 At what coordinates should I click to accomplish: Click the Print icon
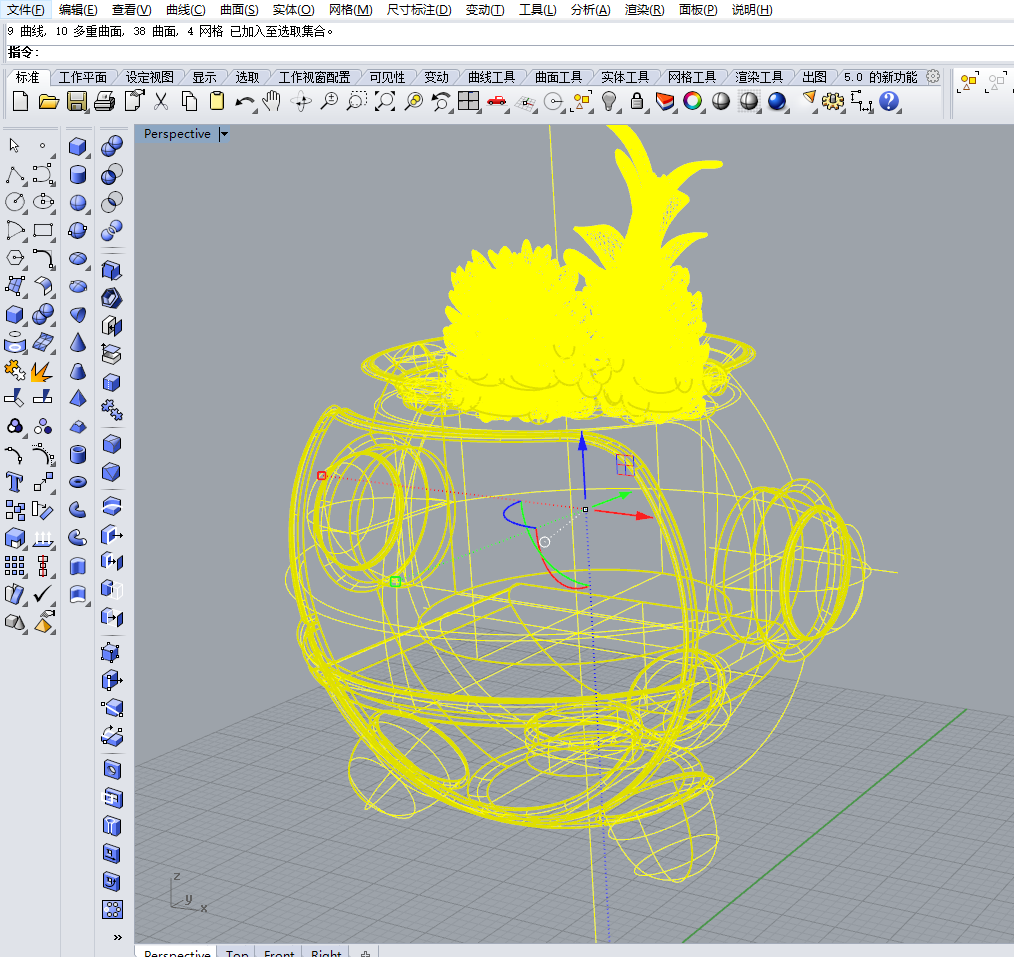tap(105, 102)
